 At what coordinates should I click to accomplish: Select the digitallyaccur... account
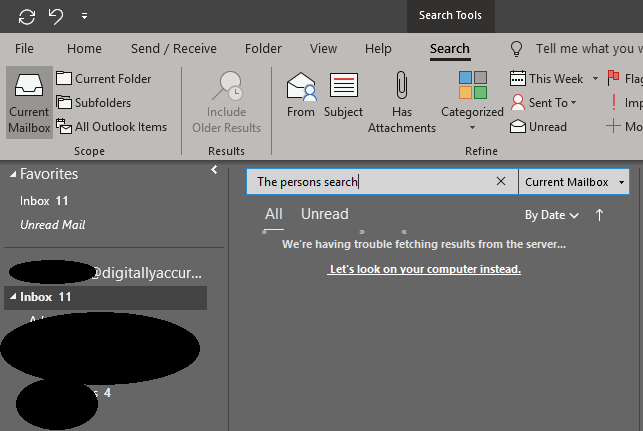click(106, 273)
